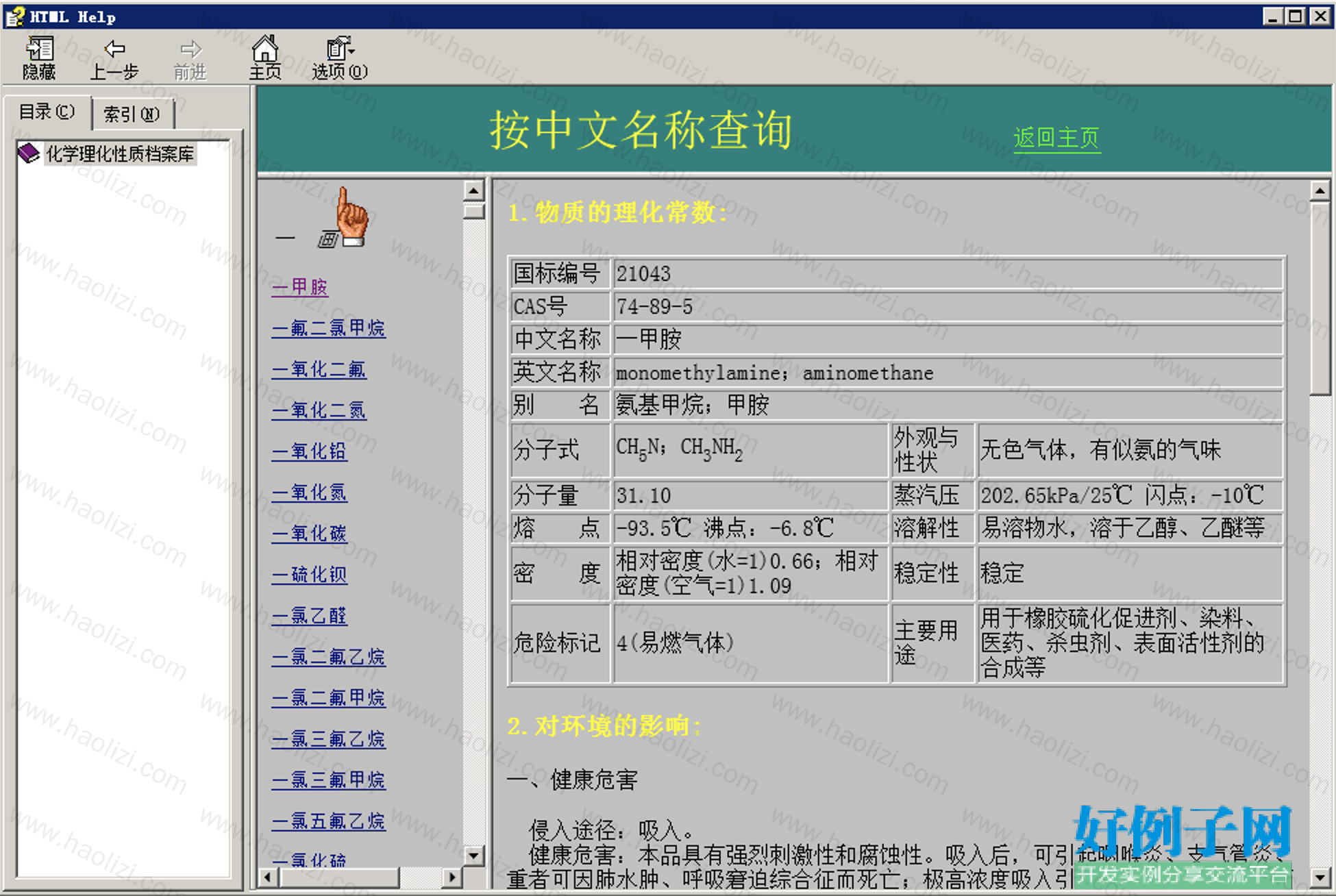This screenshot has height=896, width=1336.
Task: Click the content pane scroll-down arrow
Action: pyautogui.click(x=1320, y=877)
